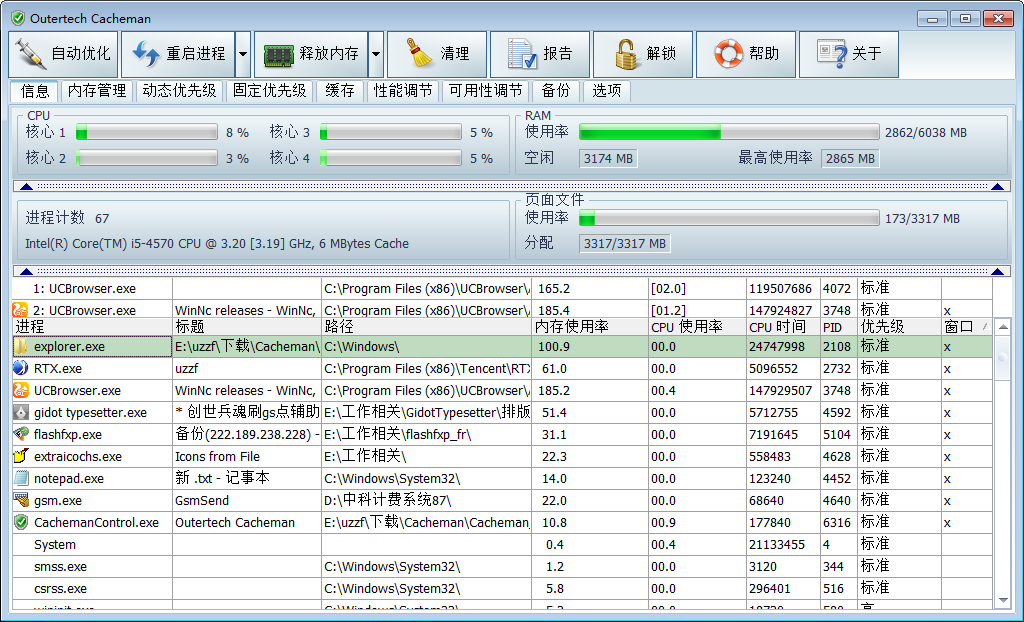This screenshot has width=1024, height=622.
Task: Click the About (关于) question mark icon
Action: click(x=831, y=54)
